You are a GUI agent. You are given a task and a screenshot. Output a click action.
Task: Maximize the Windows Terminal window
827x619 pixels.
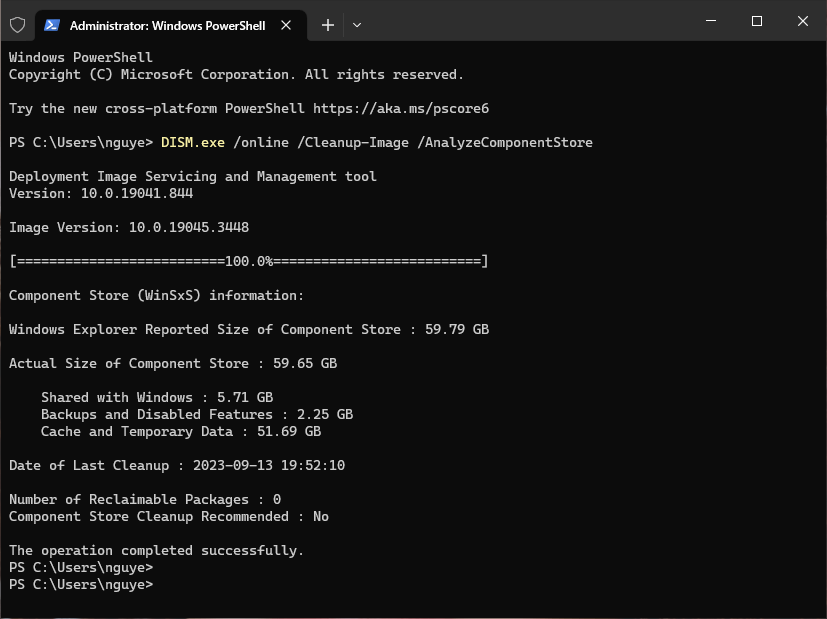[757, 21]
